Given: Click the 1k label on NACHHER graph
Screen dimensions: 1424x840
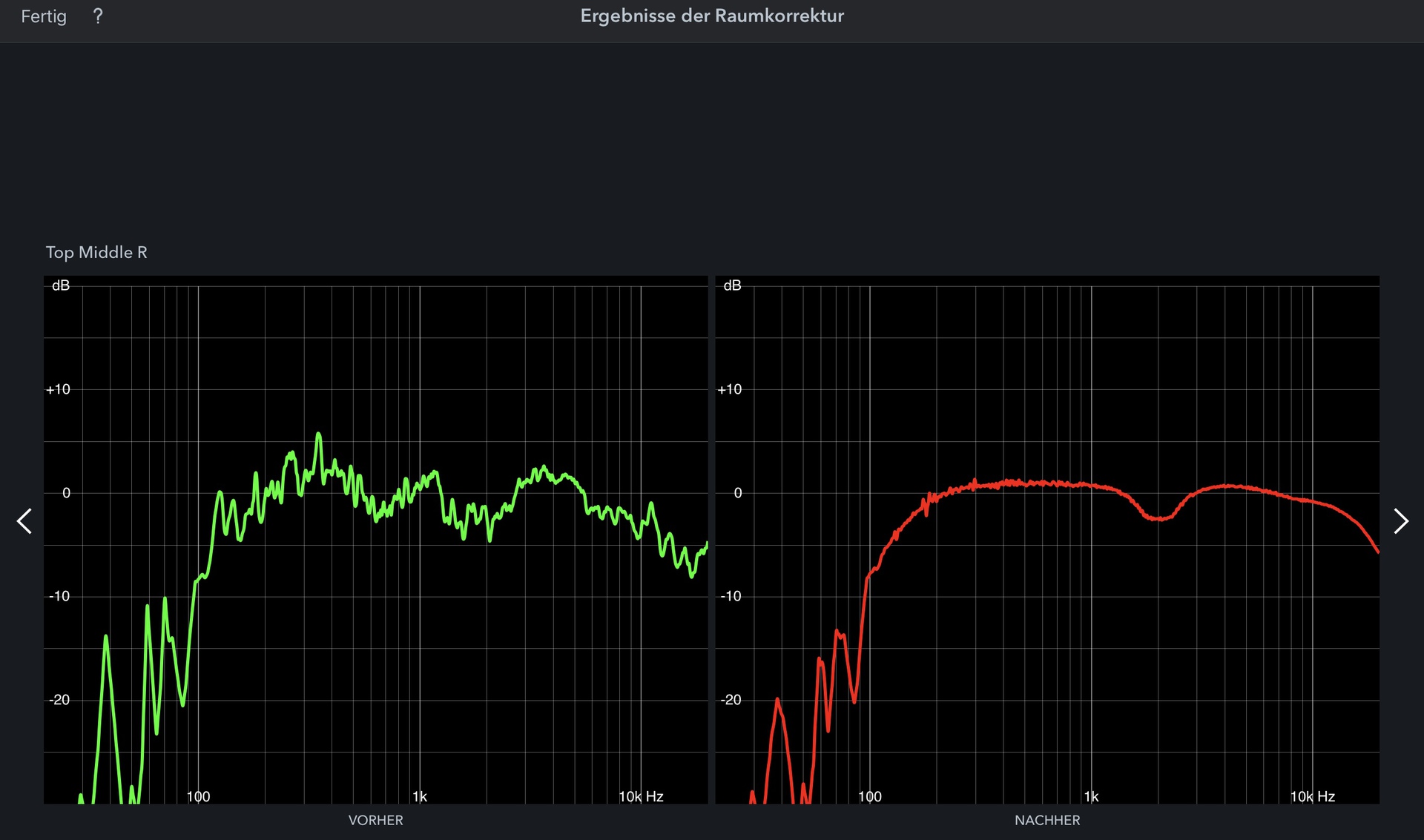Looking at the screenshot, I should tap(1092, 796).
